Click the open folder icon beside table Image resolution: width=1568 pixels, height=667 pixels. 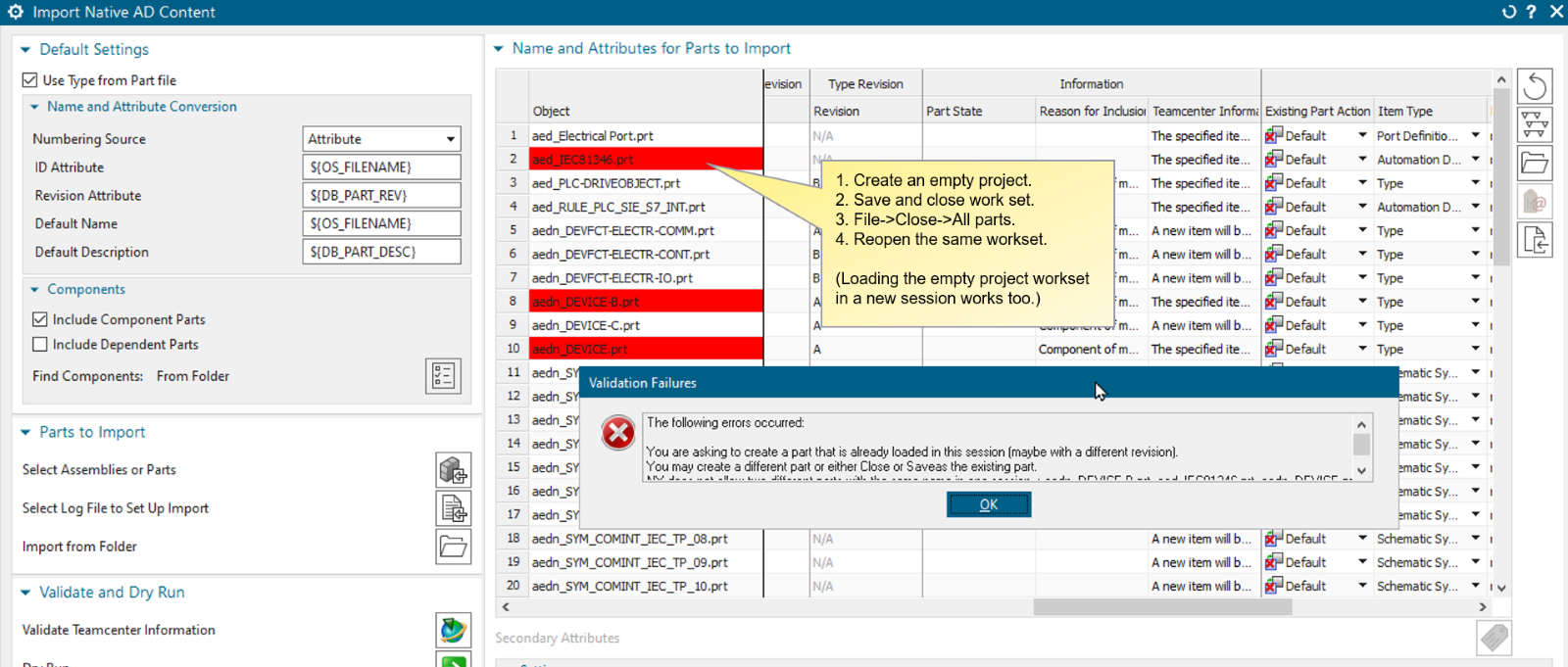[1535, 164]
